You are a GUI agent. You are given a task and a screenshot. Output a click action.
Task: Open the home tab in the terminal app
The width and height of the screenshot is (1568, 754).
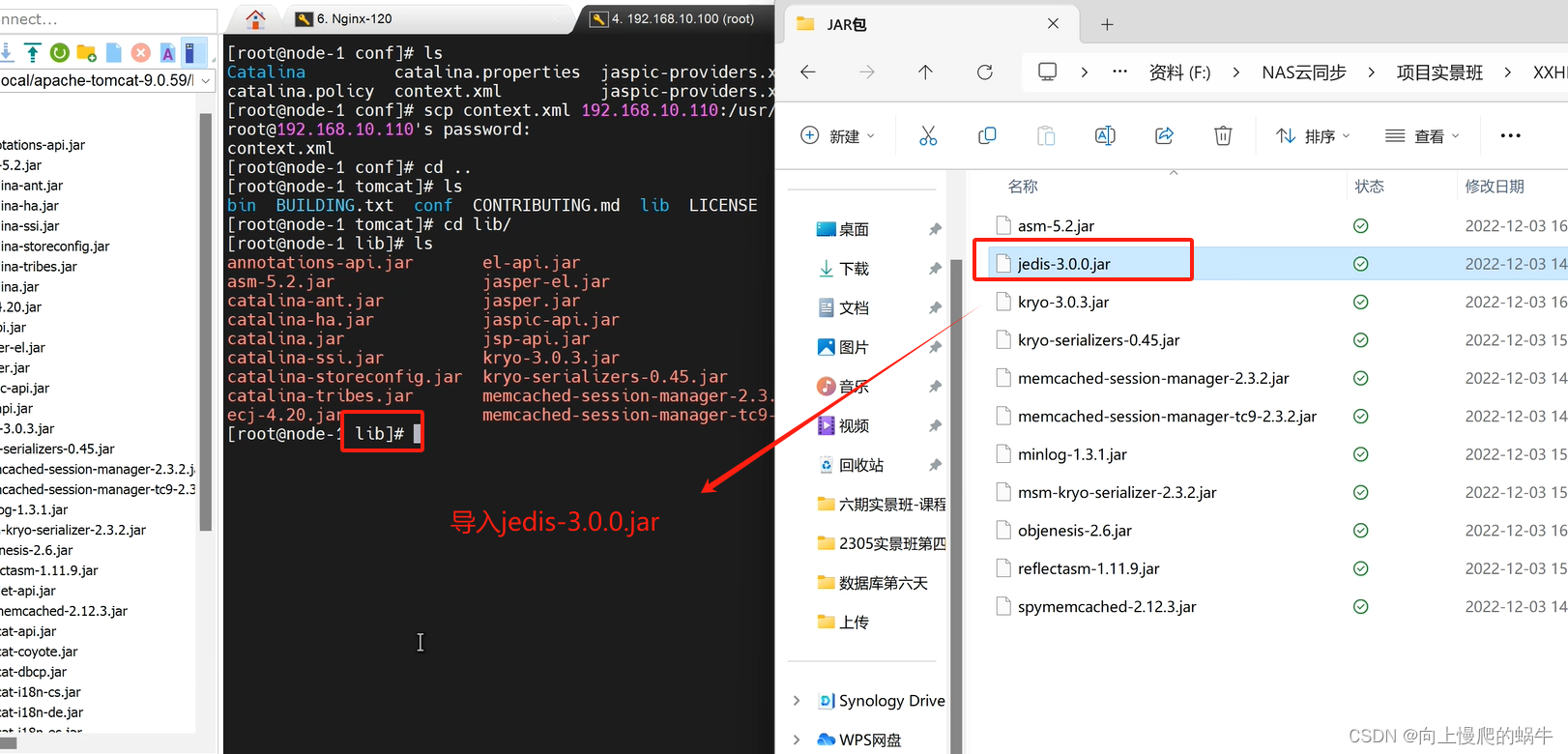click(255, 18)
